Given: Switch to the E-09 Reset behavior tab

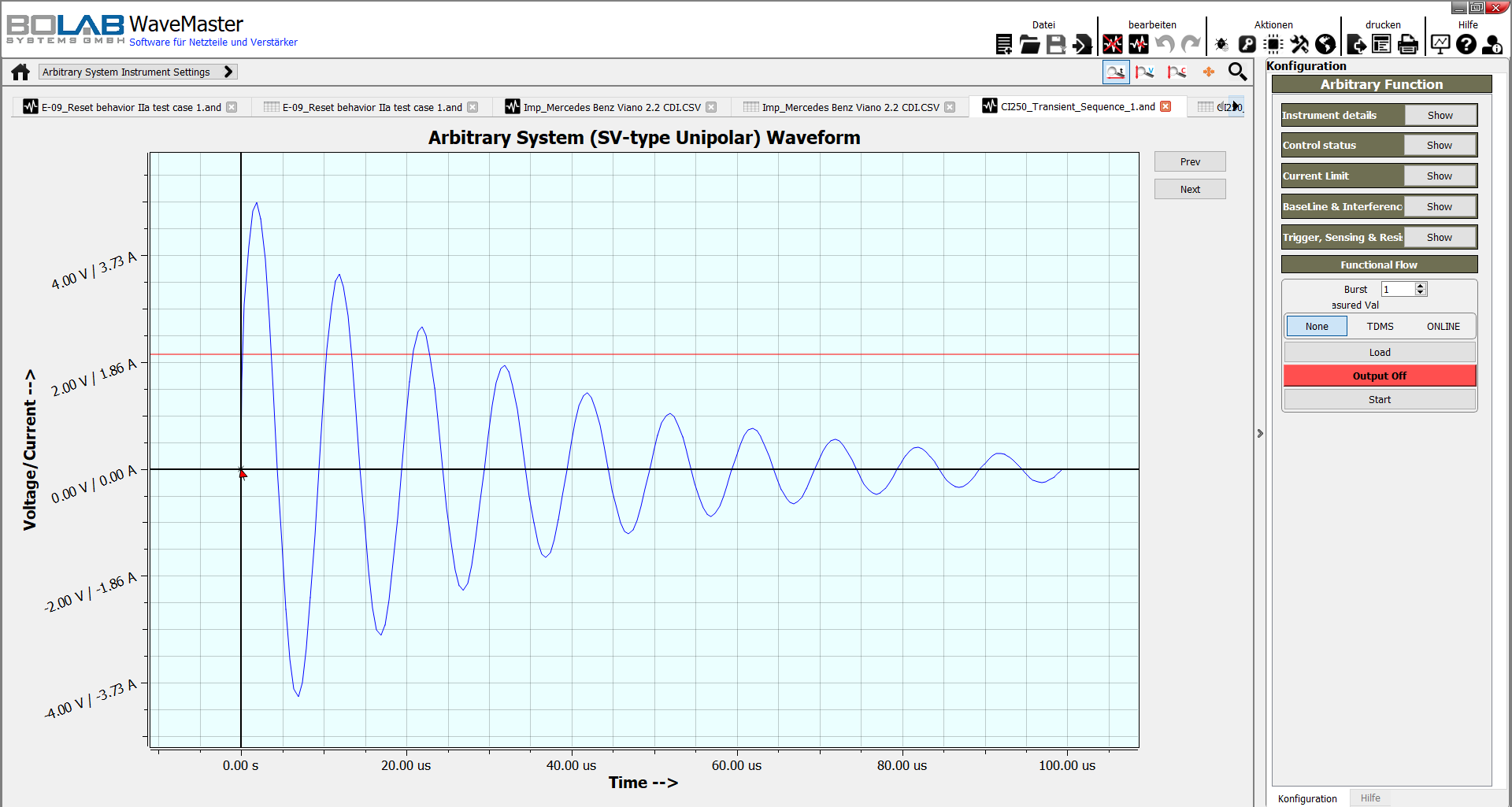Looking at the screenshot, I should coord(126,106).
